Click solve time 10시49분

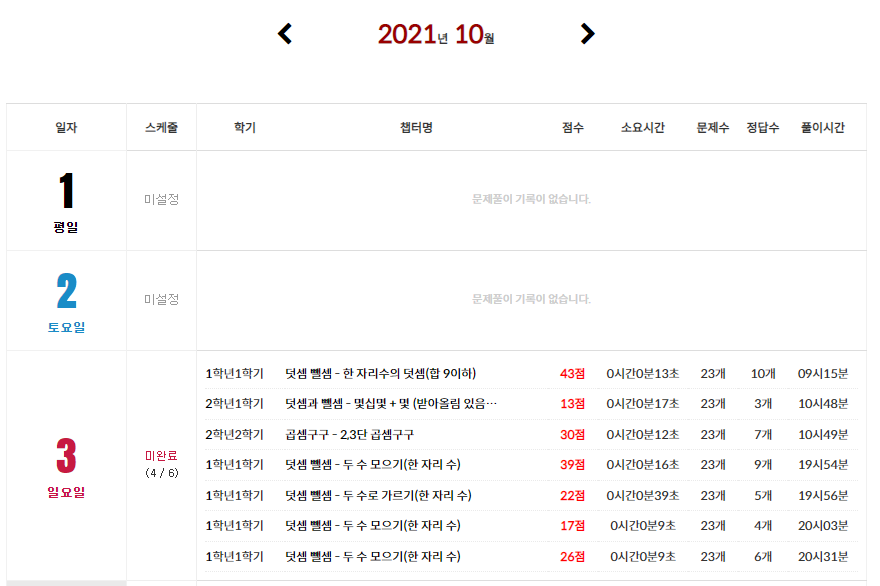(x=823, y=435)
